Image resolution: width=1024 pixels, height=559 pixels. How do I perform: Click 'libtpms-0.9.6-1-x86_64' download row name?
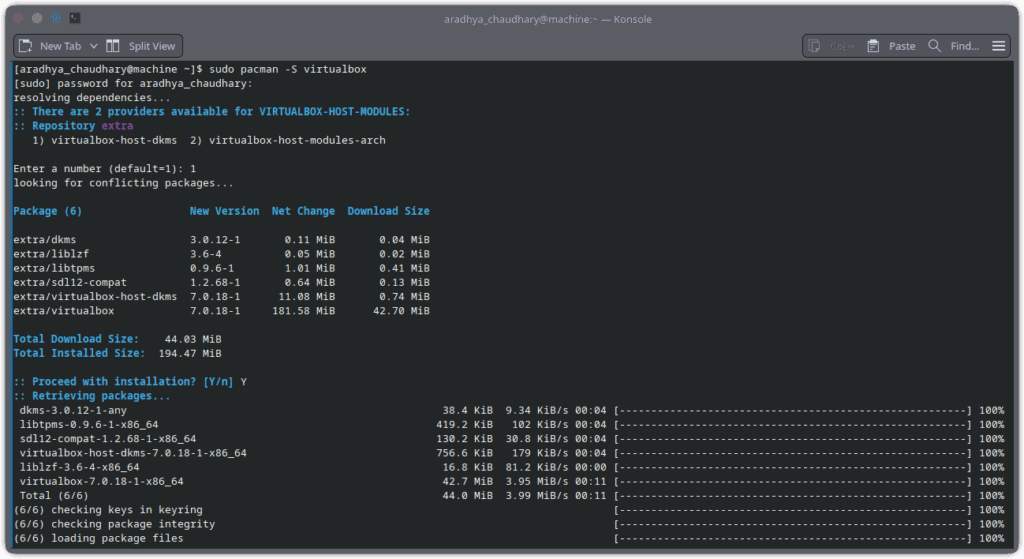[89, 424]
